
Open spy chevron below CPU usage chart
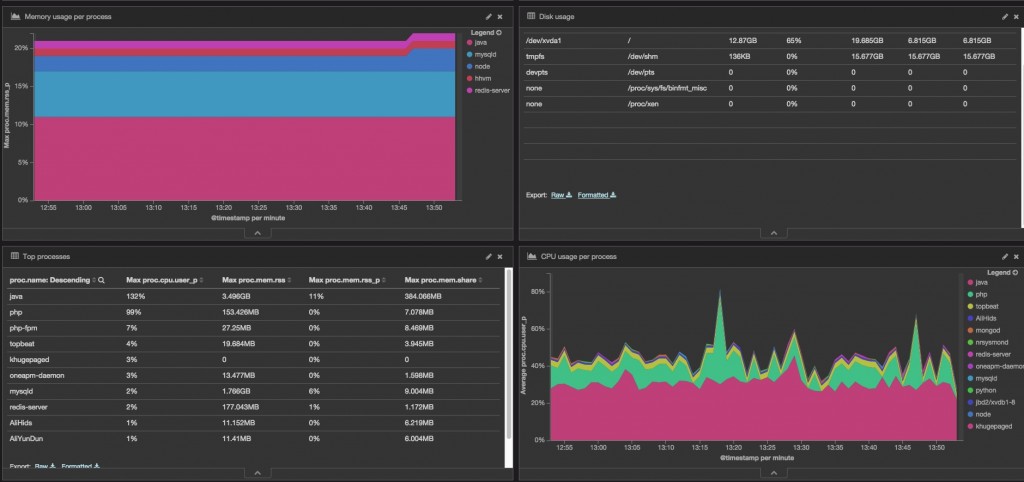[x=774, y=473]
